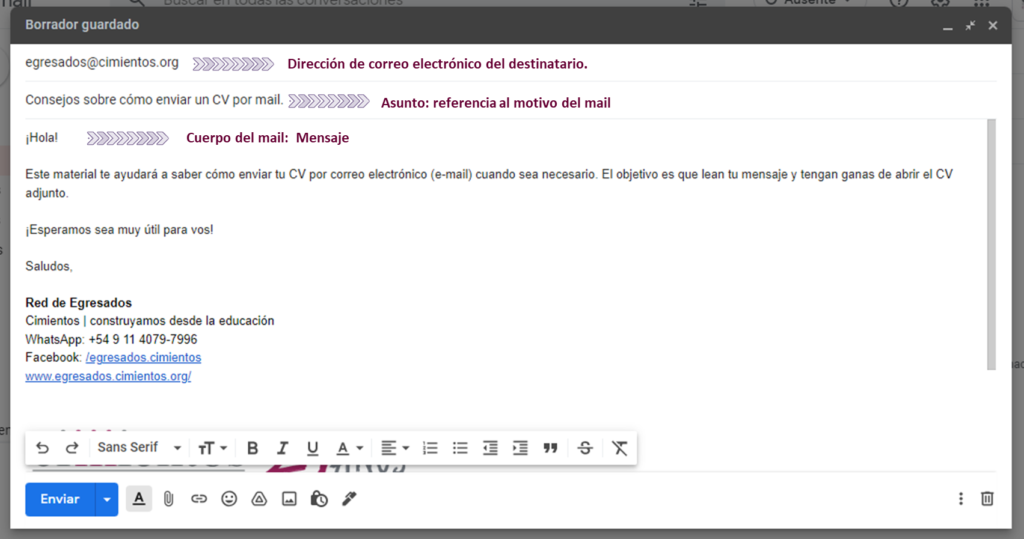Discard the draft with the trash icon
This screenshot has width=1024, height=539.
coord(987,498)
